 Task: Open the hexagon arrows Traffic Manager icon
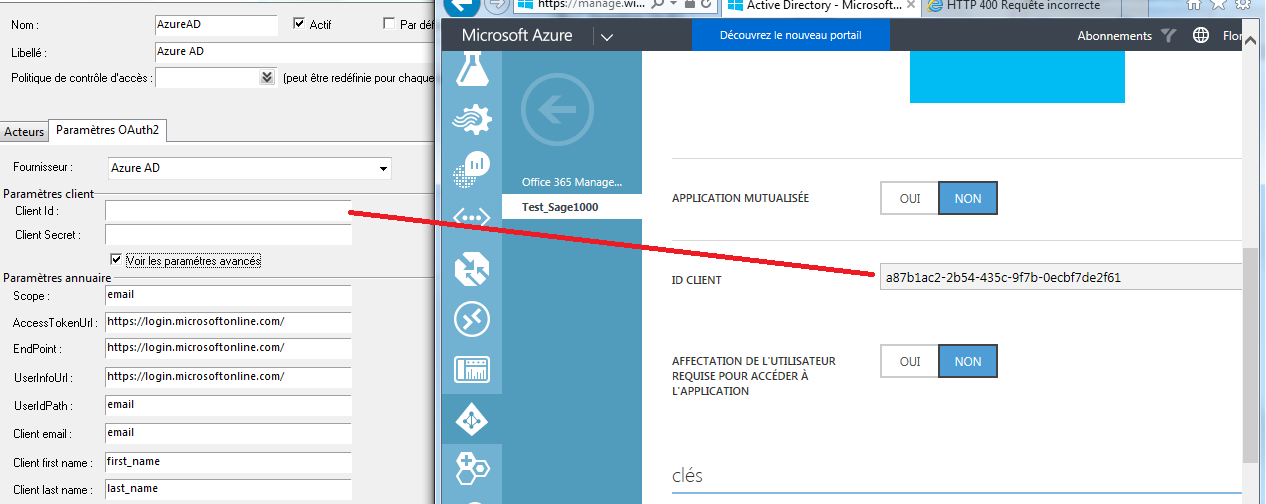coord(471,269)
